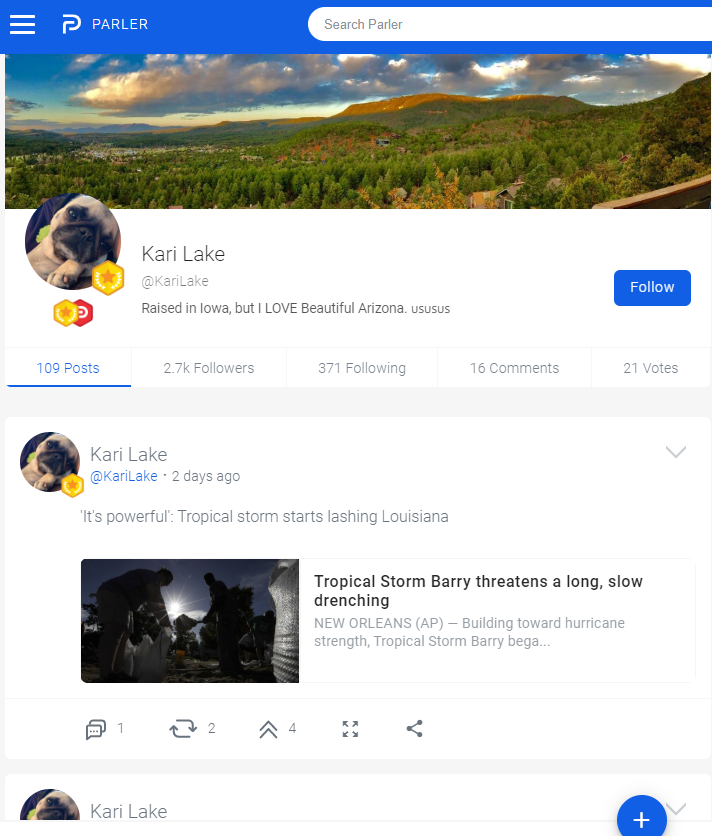Expand the post to fullscreen view

(x=350, y=729)
